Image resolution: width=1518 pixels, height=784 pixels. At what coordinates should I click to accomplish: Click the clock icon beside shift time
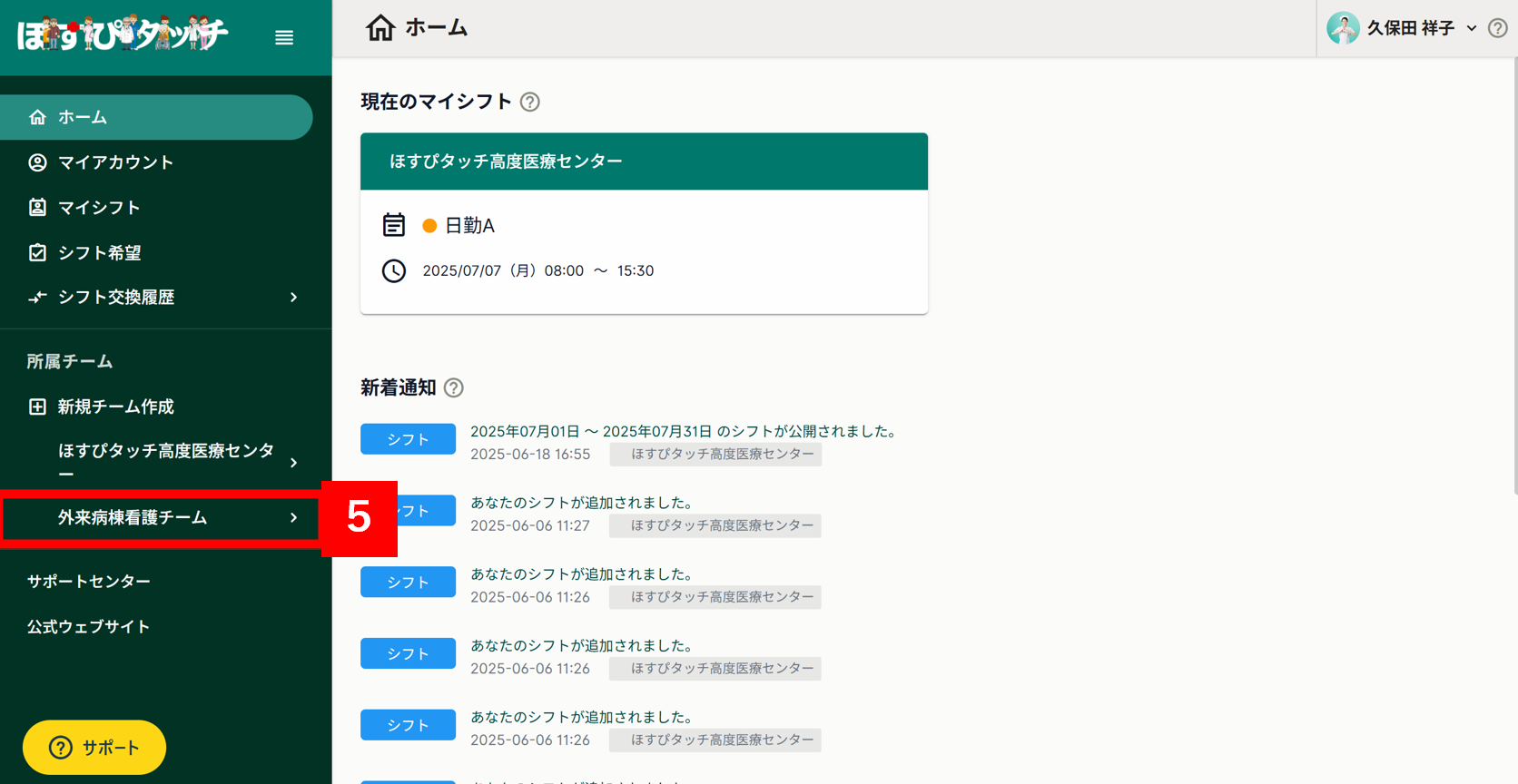click(393, 270)
